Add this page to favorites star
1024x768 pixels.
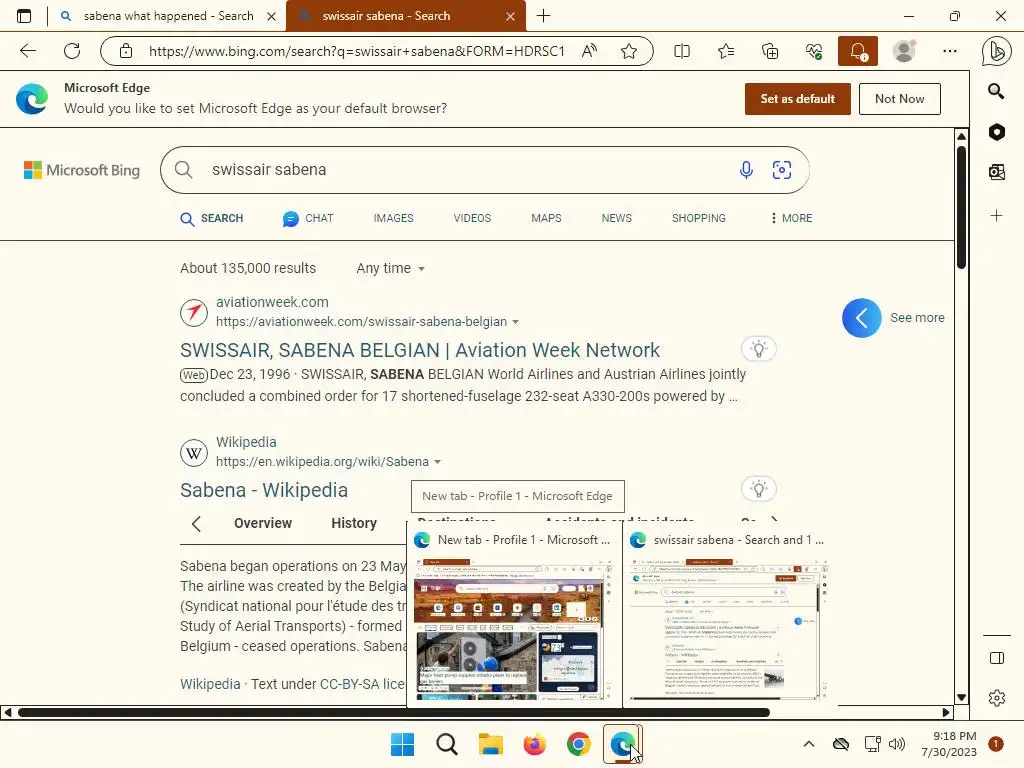click(x=629, y=51)
